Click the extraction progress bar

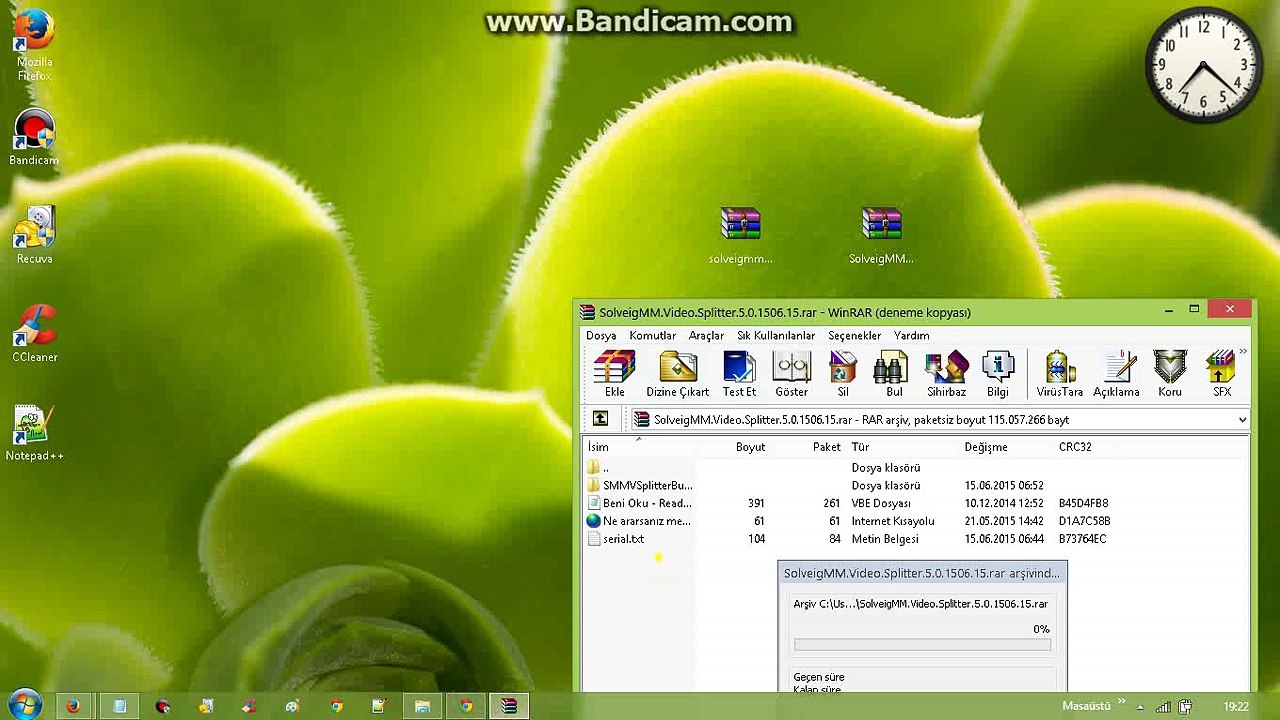point(922,645)
